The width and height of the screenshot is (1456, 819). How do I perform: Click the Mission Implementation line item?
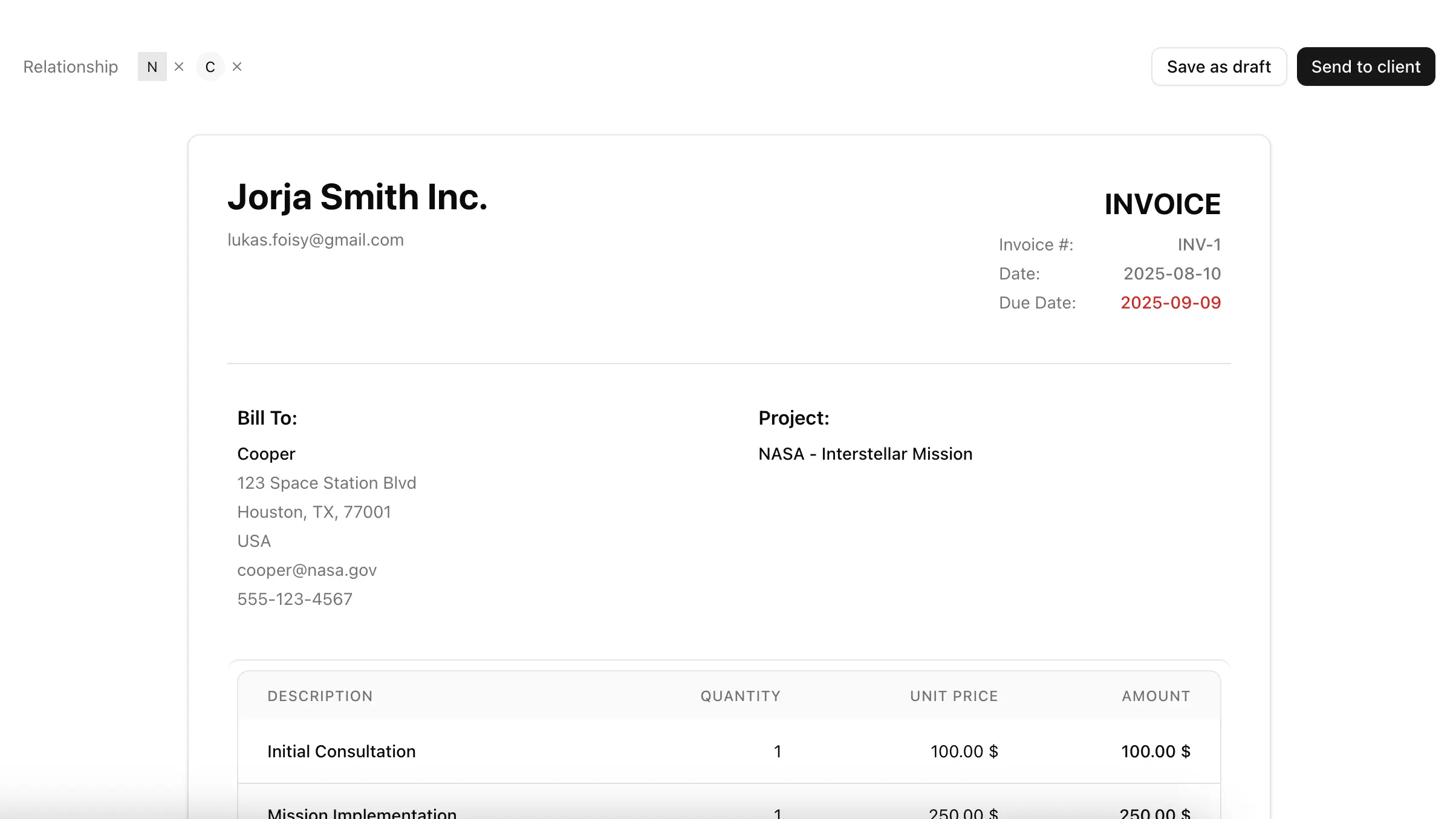[361, 813]
